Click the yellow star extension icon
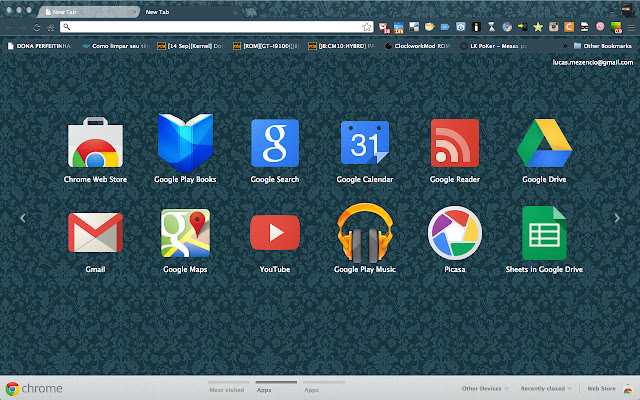 538,27
